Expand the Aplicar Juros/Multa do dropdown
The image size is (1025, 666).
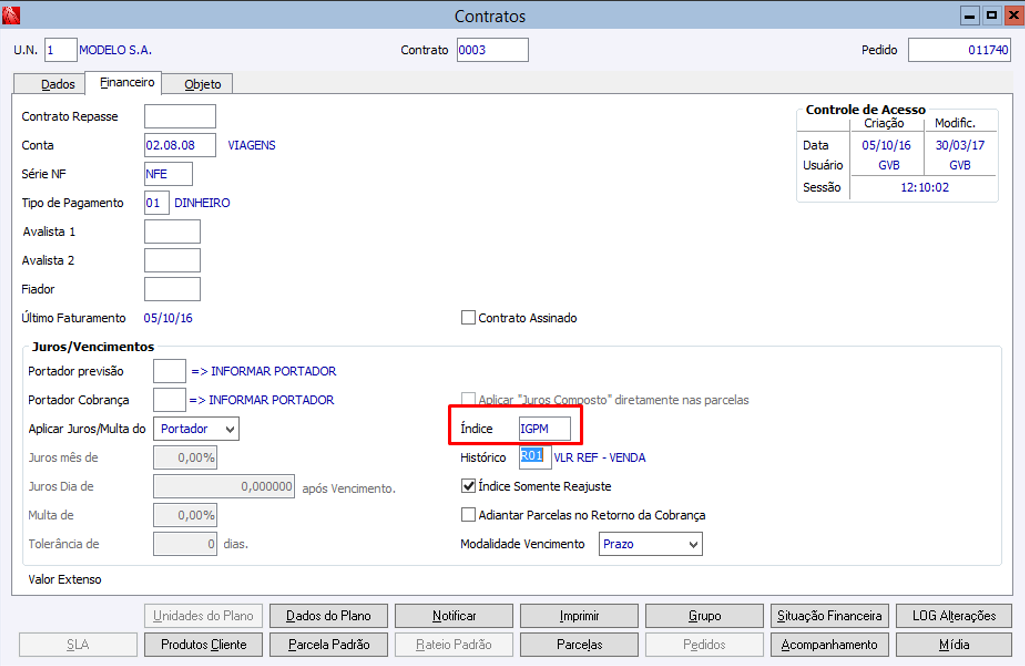[x=196, y=429]
